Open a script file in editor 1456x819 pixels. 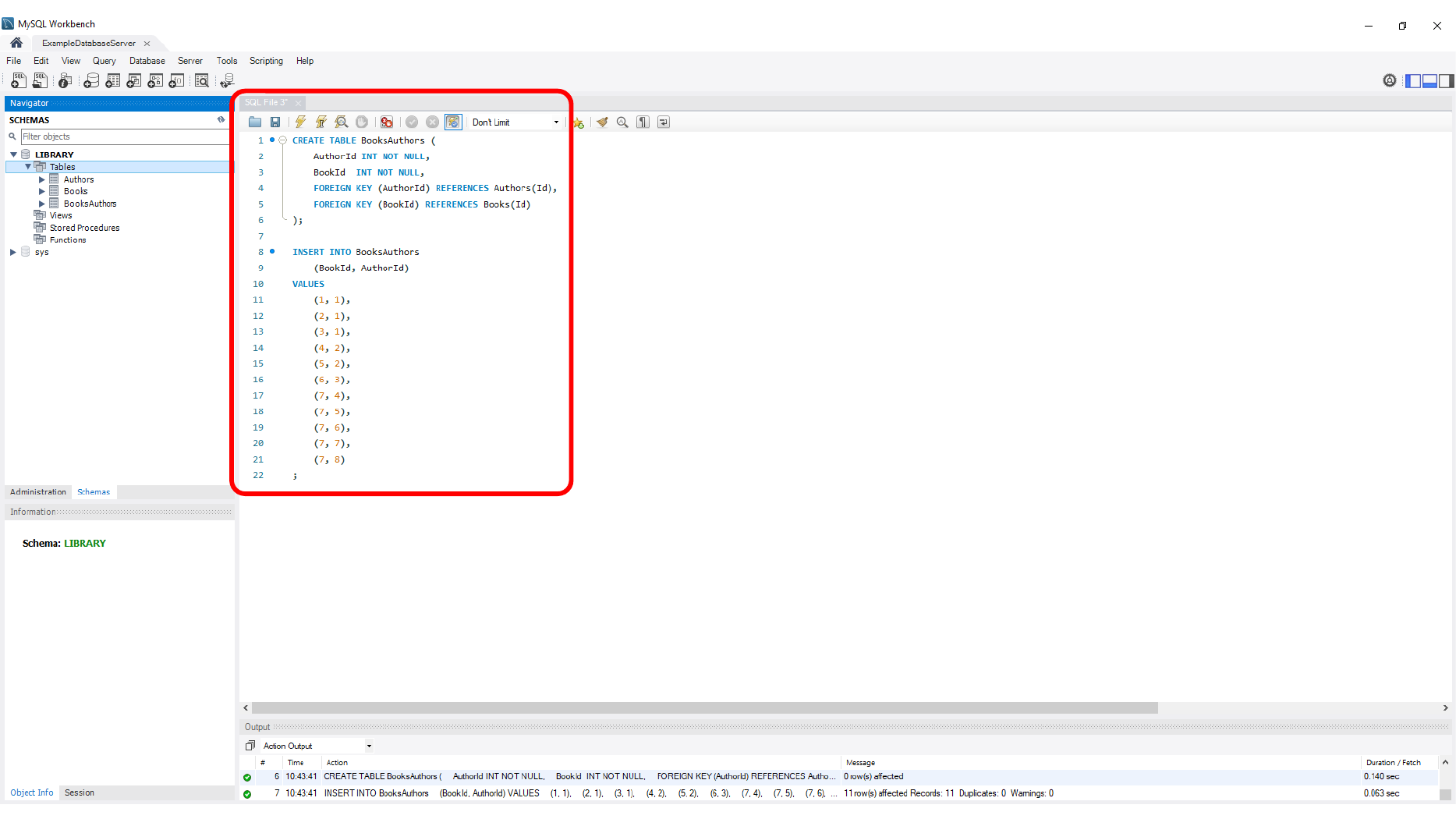point(255,122)
